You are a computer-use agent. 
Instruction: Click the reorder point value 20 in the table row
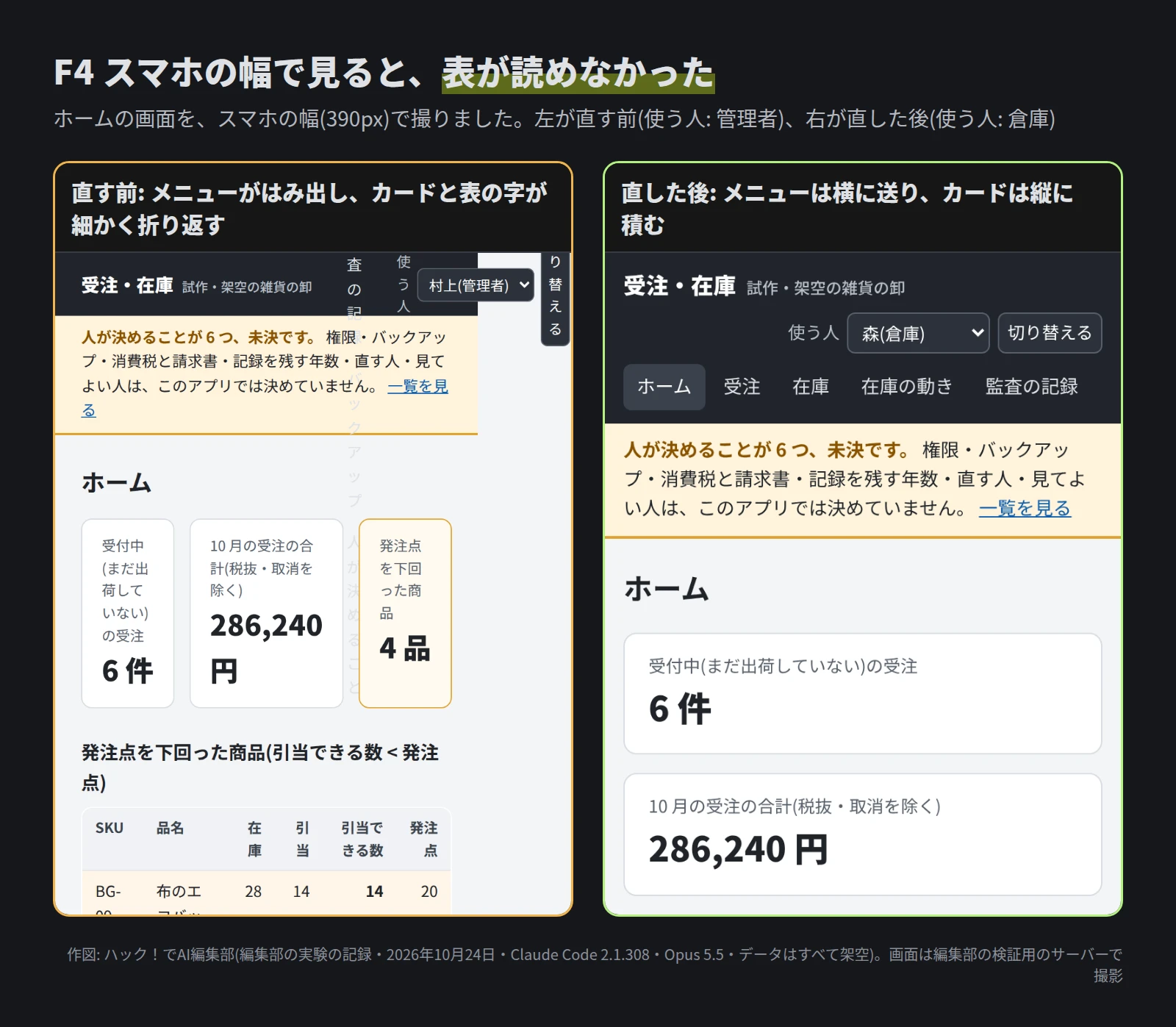tap(429, 892)
